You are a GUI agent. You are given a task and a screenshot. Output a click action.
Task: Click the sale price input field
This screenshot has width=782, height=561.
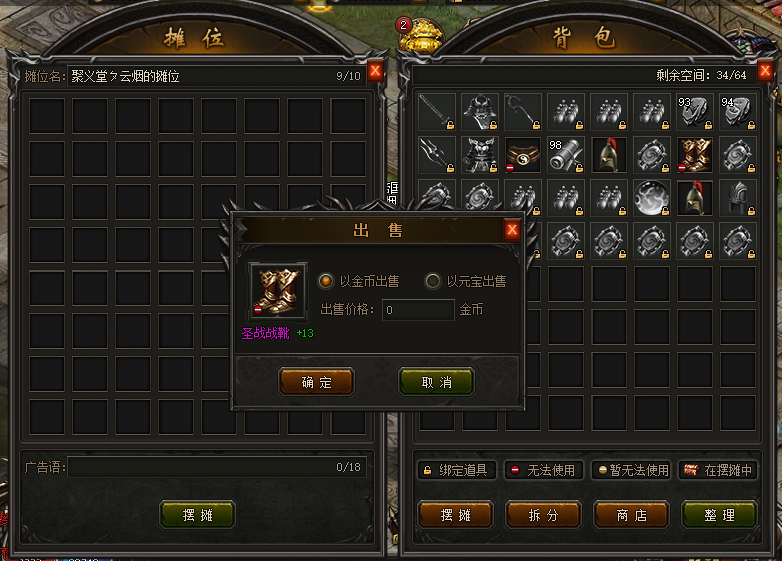(418, 310)
